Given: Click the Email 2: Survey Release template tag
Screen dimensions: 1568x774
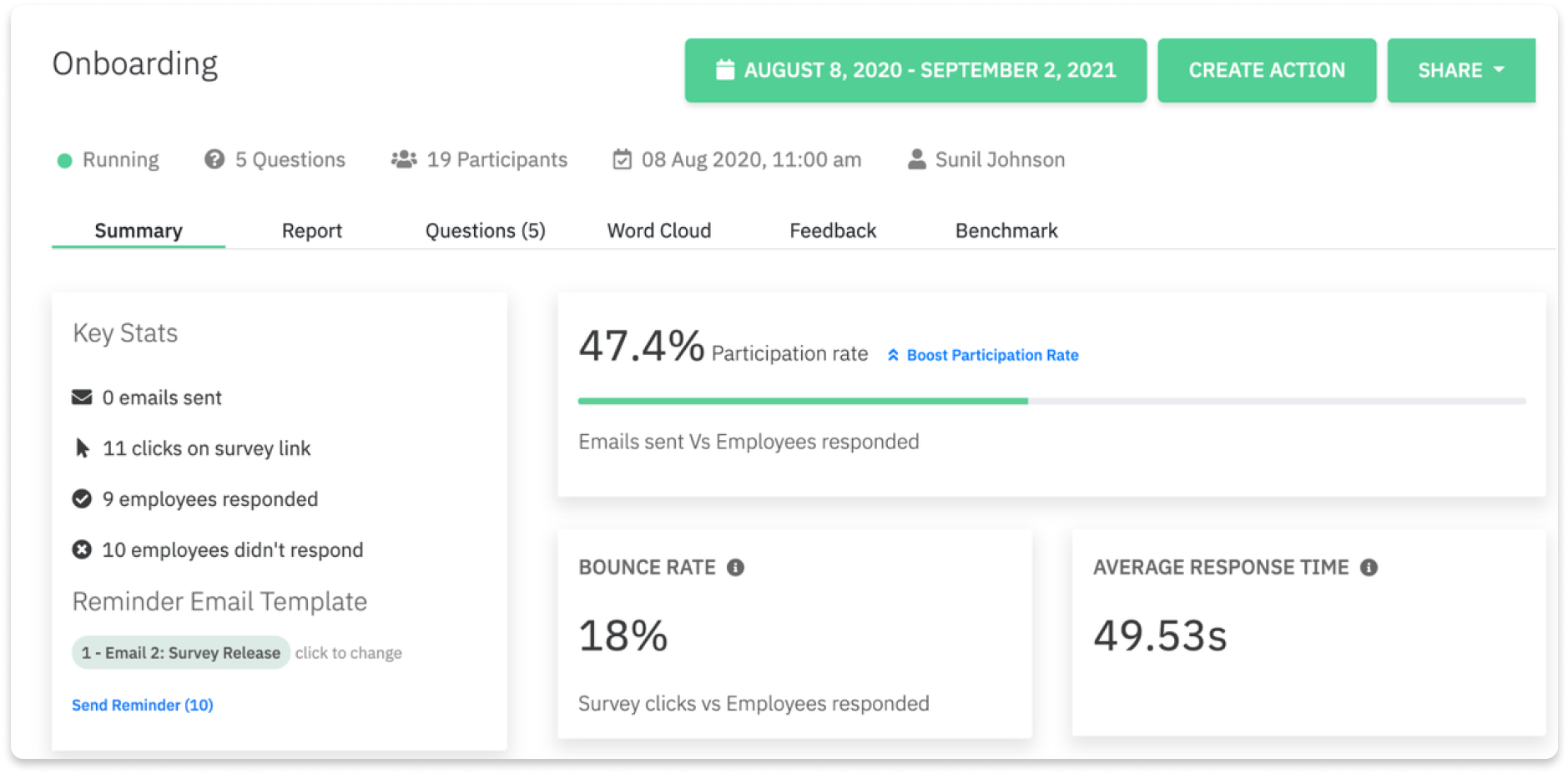Looking at the screenshot, I should pyautogui.click(x=181, y=653).
